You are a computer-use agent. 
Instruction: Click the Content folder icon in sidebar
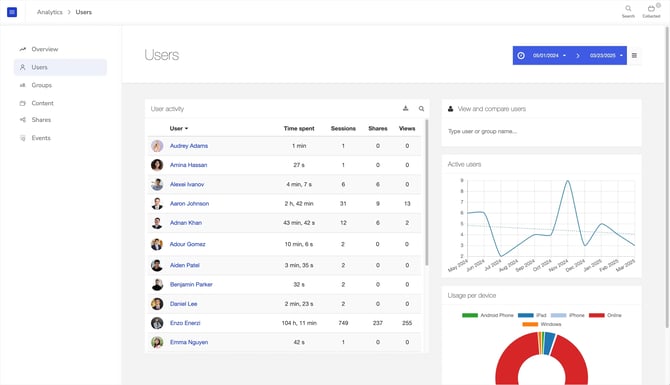[x=23, y=103]
